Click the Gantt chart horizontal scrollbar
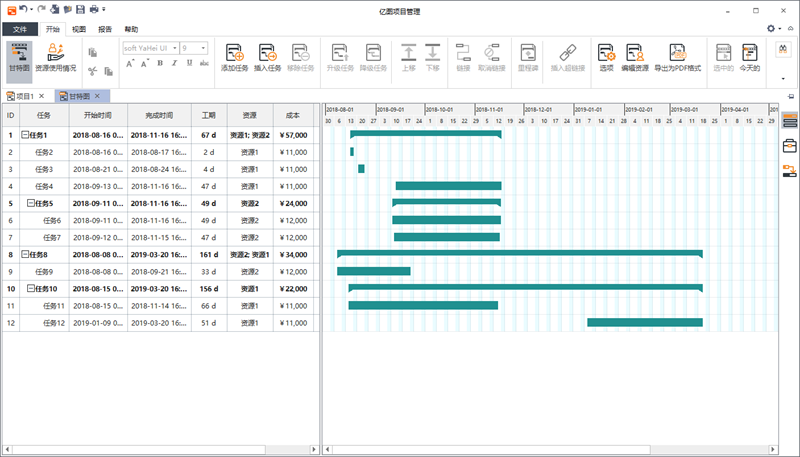The width and height of the screenshot is (800, 457). (491, 449)
